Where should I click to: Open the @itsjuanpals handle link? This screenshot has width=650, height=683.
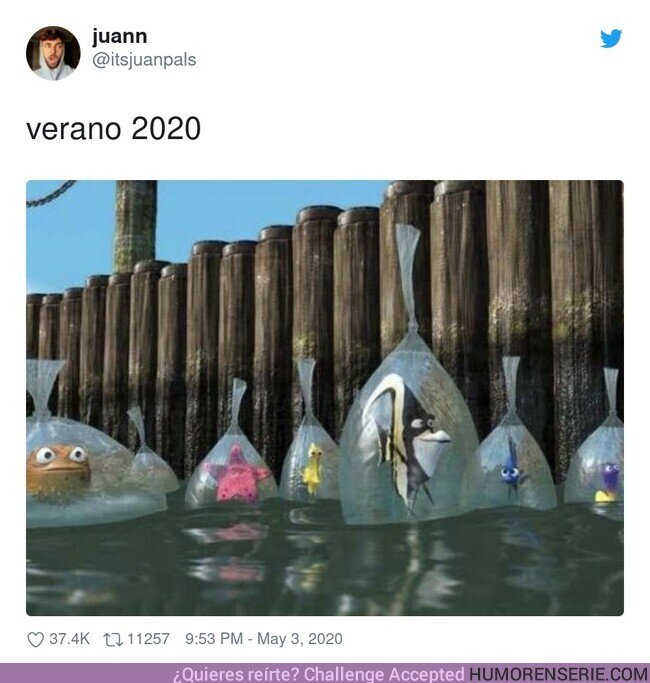pos(144,60)
